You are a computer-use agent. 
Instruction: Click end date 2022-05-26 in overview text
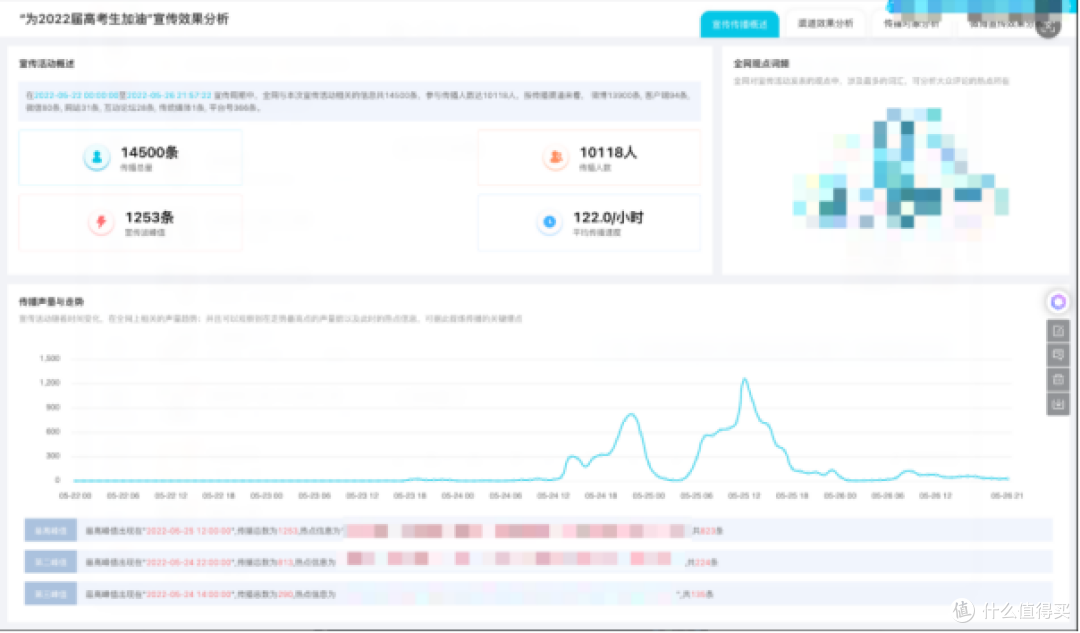pos(169,95)
